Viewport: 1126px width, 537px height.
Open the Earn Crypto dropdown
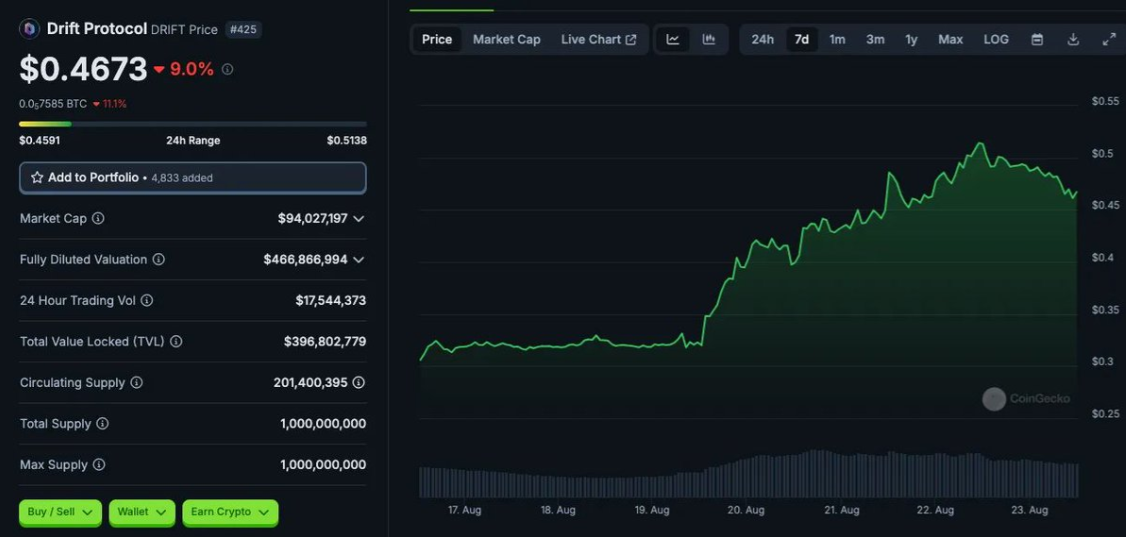230,513
